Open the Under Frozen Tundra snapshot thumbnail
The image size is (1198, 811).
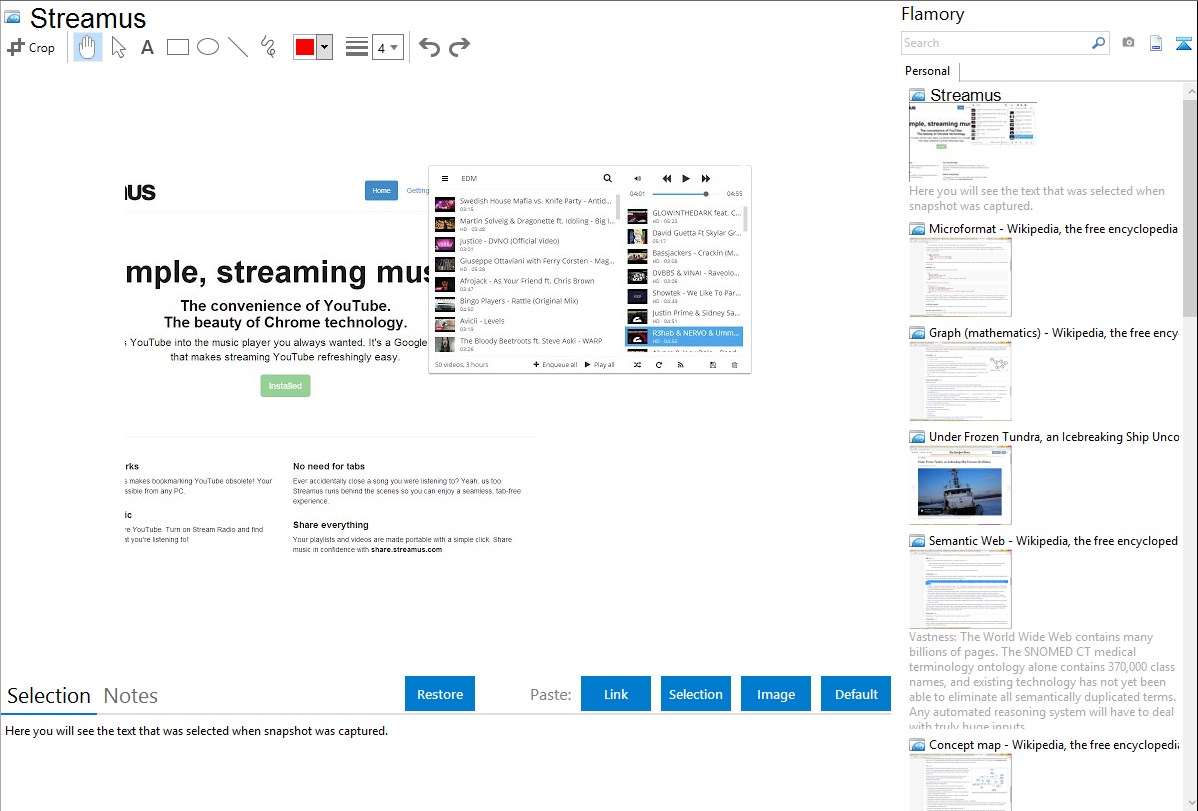(960, 485)
